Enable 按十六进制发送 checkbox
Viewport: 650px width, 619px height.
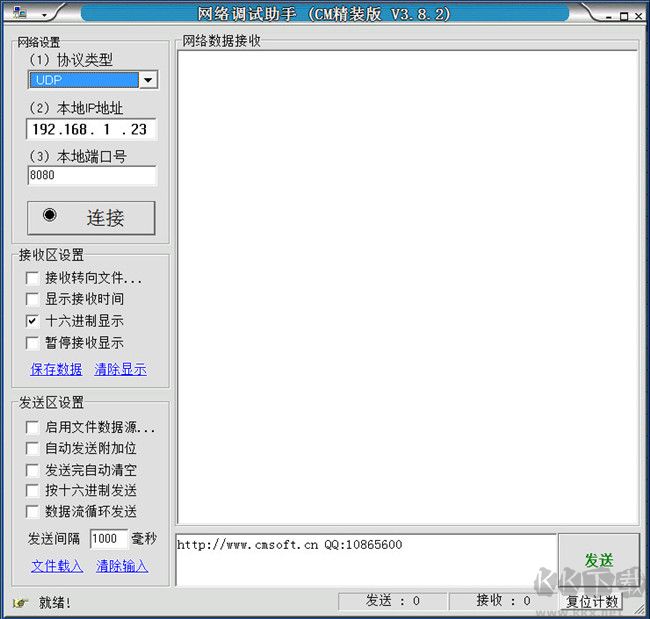[x=32, y=490]
